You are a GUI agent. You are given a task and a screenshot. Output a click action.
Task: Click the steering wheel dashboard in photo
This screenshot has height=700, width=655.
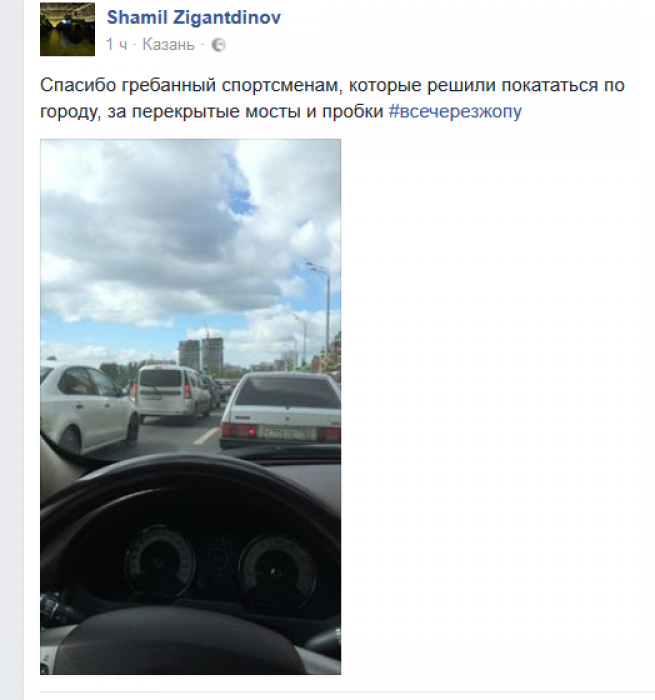point(191,562)
